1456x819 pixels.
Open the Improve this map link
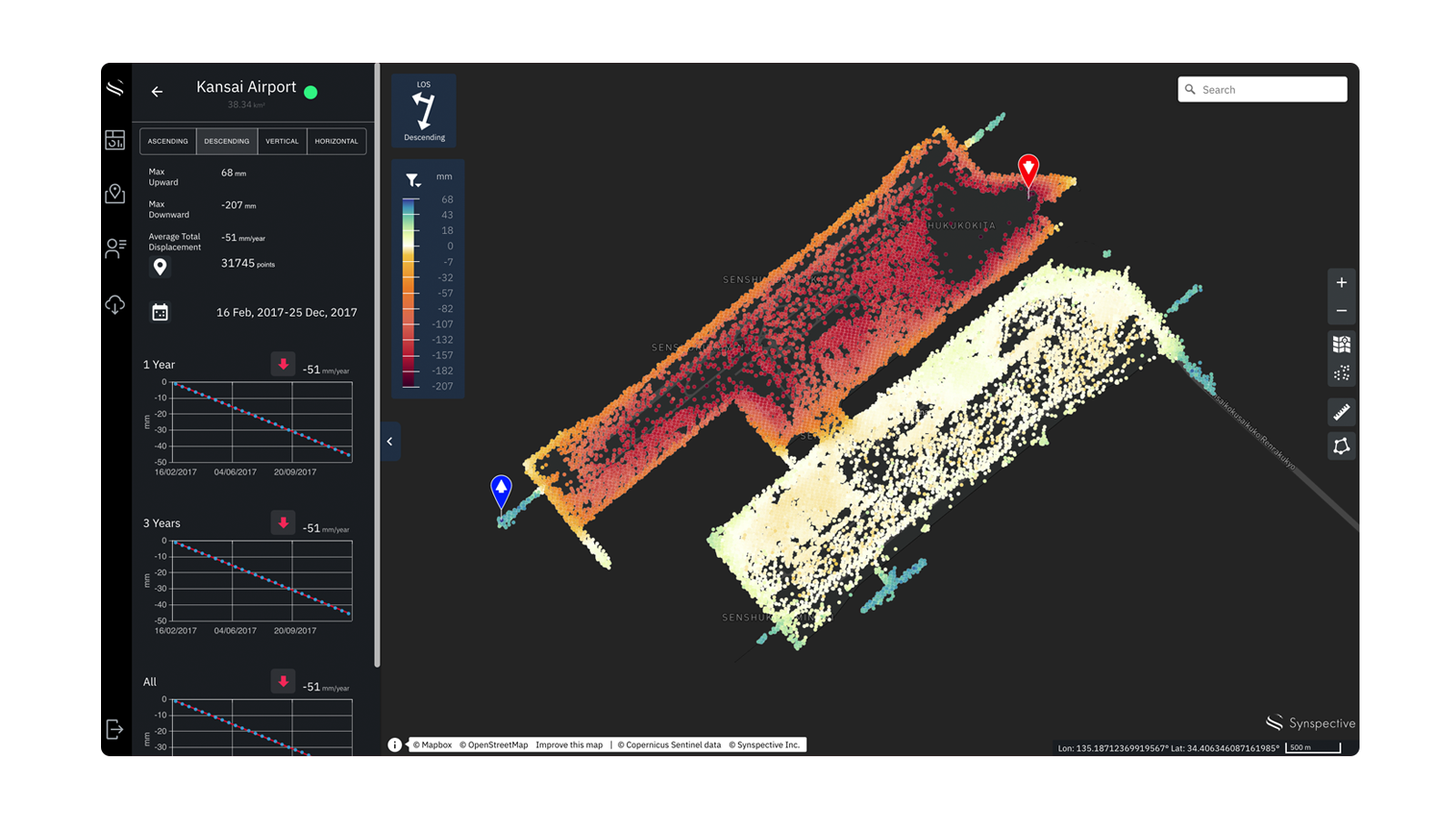(569, 744)
